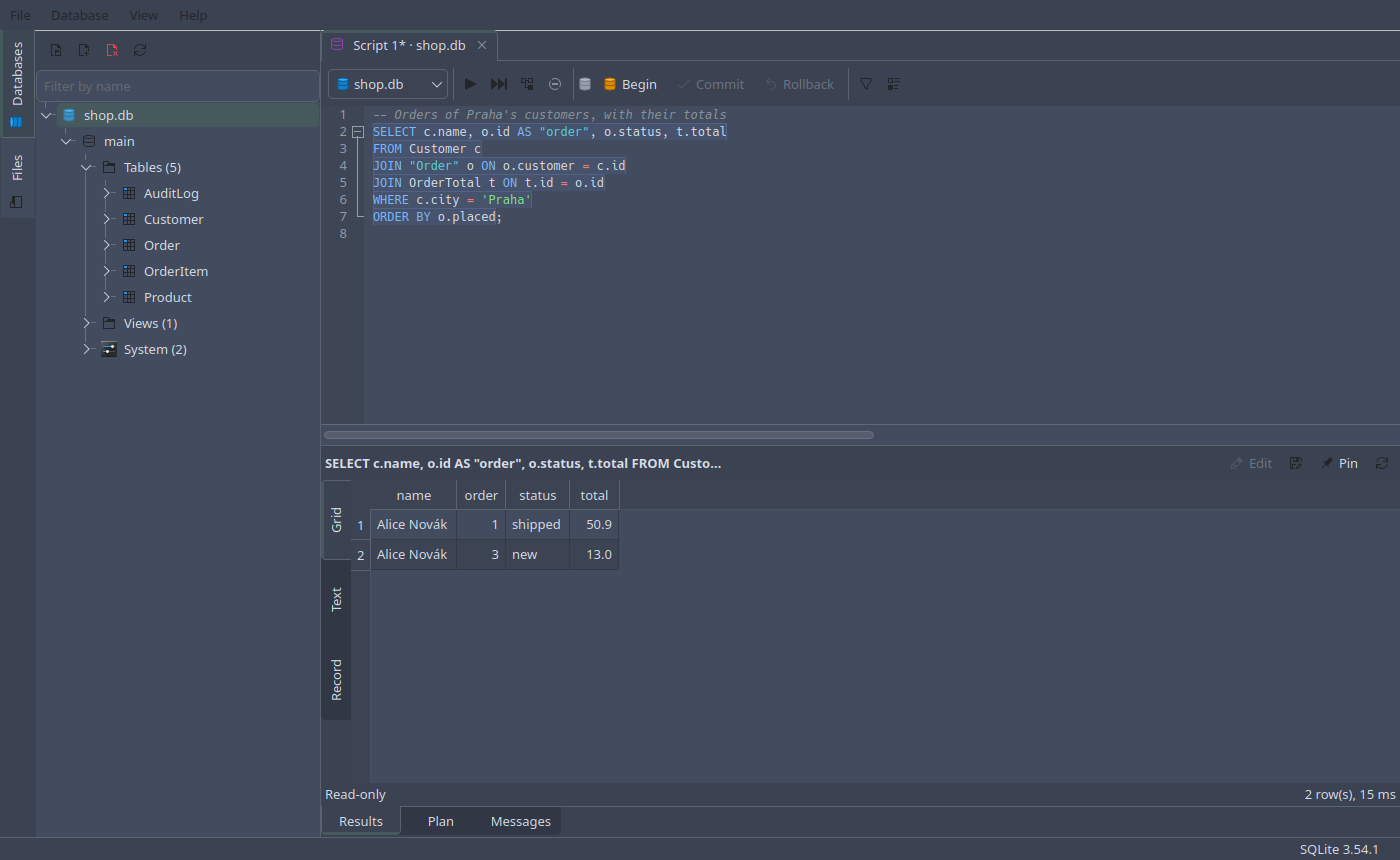Click the name column header
The width and height of the screenshot is (1400, 860).
pyautogui.click(x=413, y=495)
